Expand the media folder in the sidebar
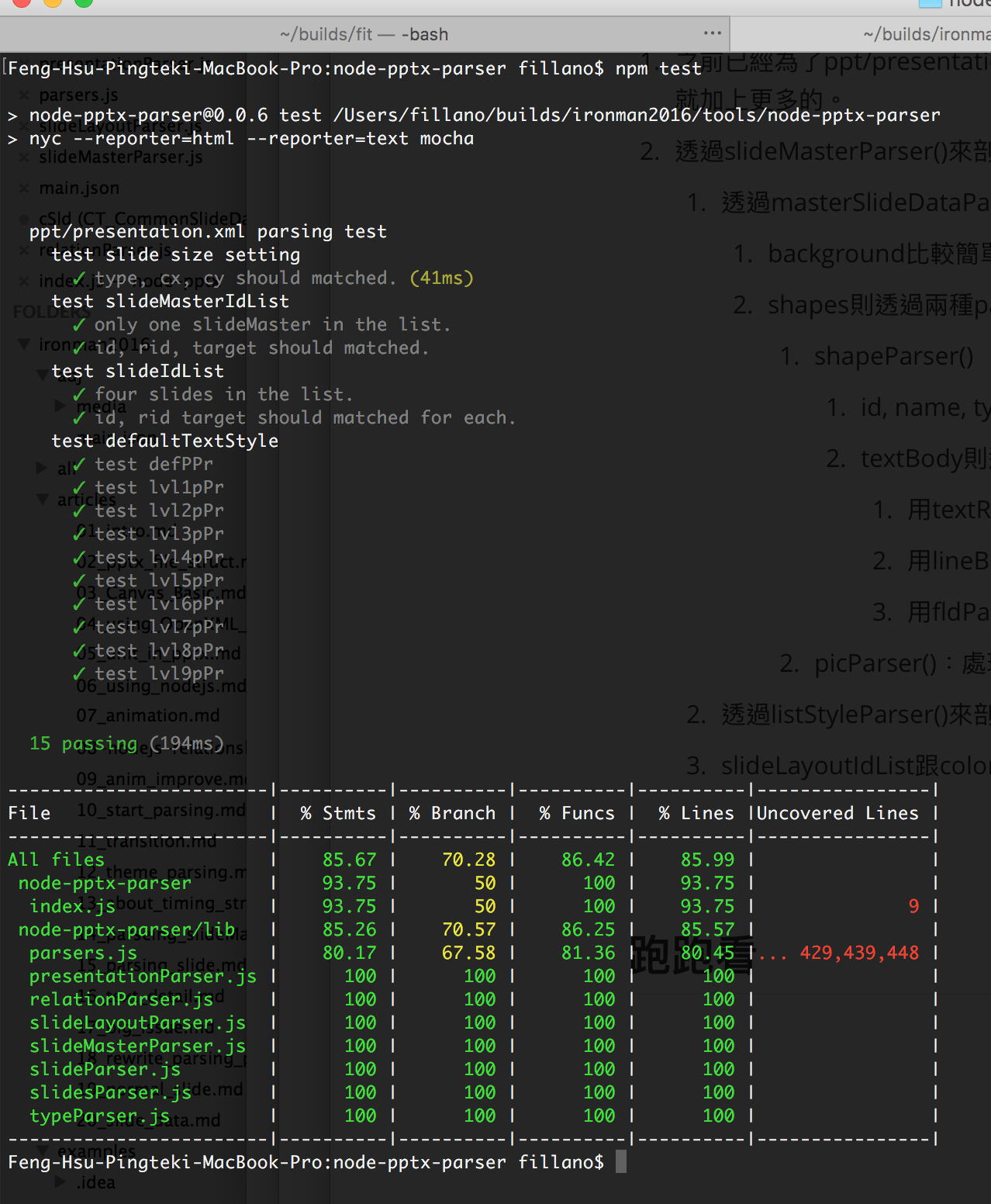The image size is (991, 1204). click(x=60, y=405)
